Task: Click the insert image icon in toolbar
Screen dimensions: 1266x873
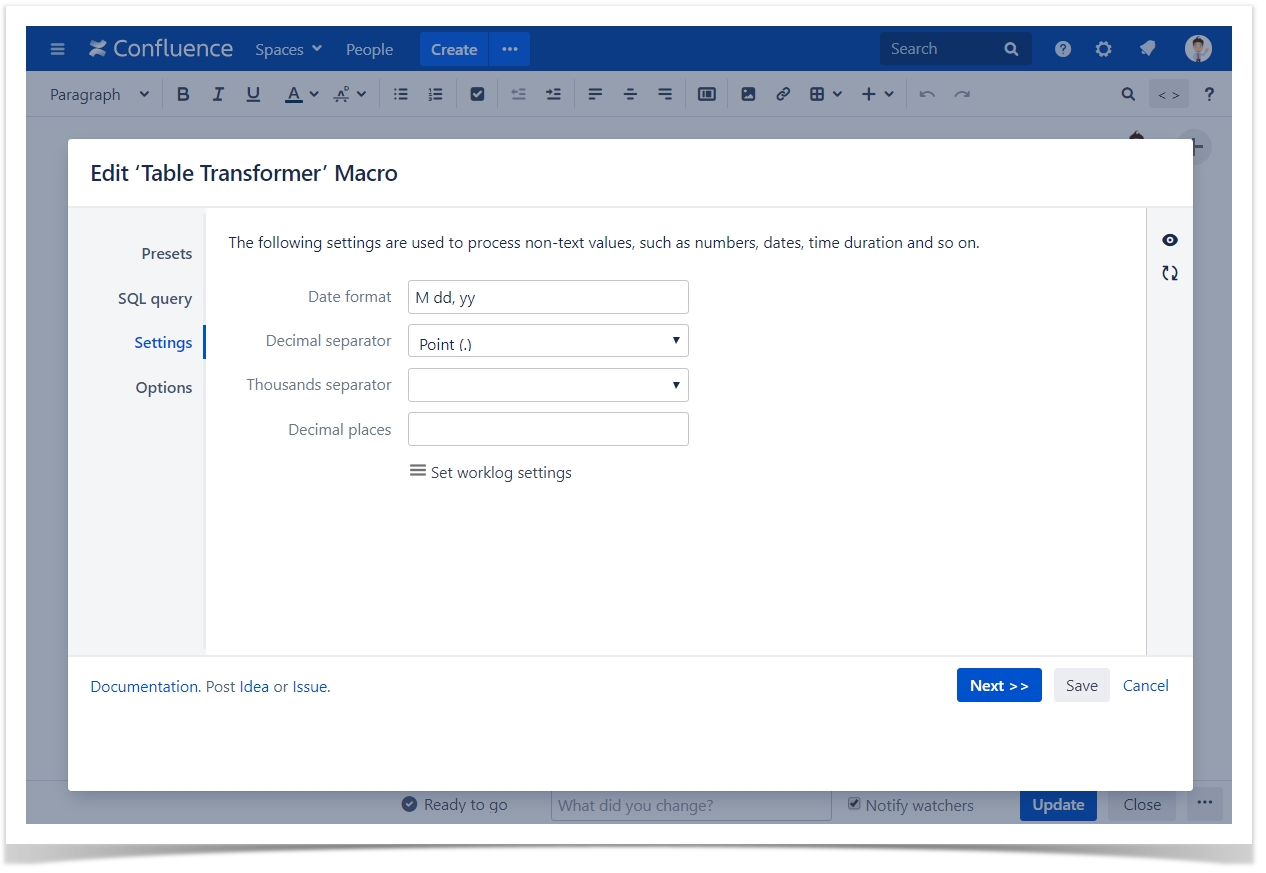Action: coord(748,94)
